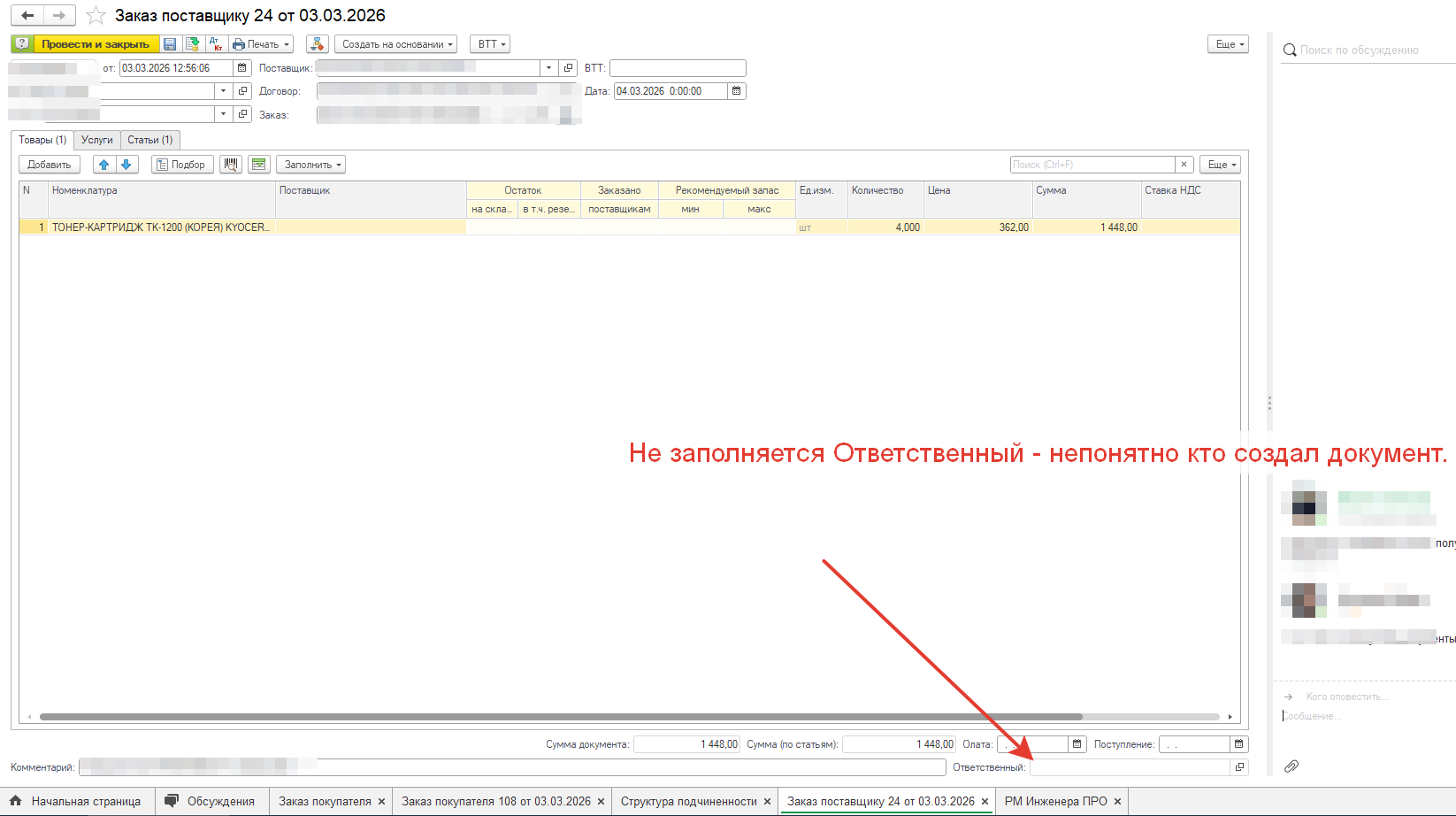The height and width of the screenshot is (816, 1456).
Task: Open the Заполнить dropdown in the table toolbar
Action: click(310, 165)
